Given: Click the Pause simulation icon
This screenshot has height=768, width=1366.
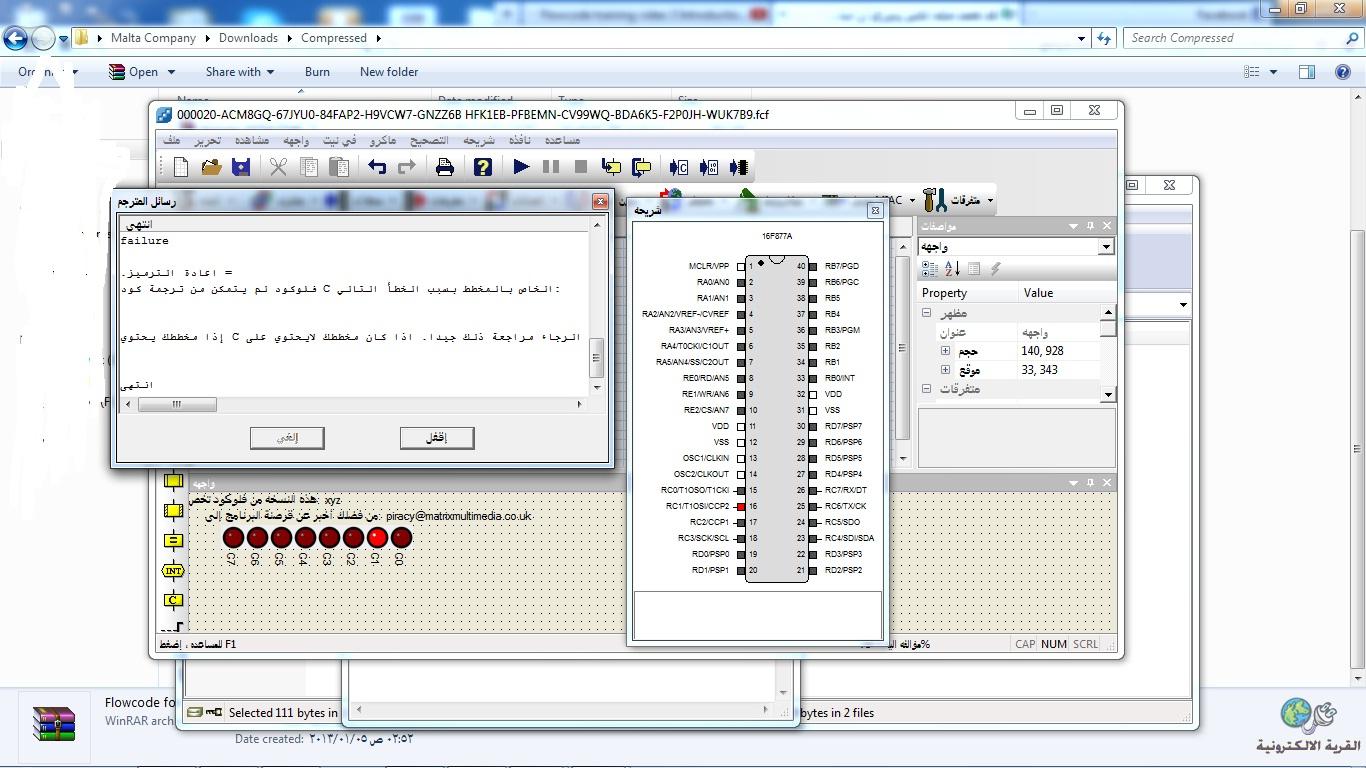Looking at the screenshot, I should coord(551,167).
